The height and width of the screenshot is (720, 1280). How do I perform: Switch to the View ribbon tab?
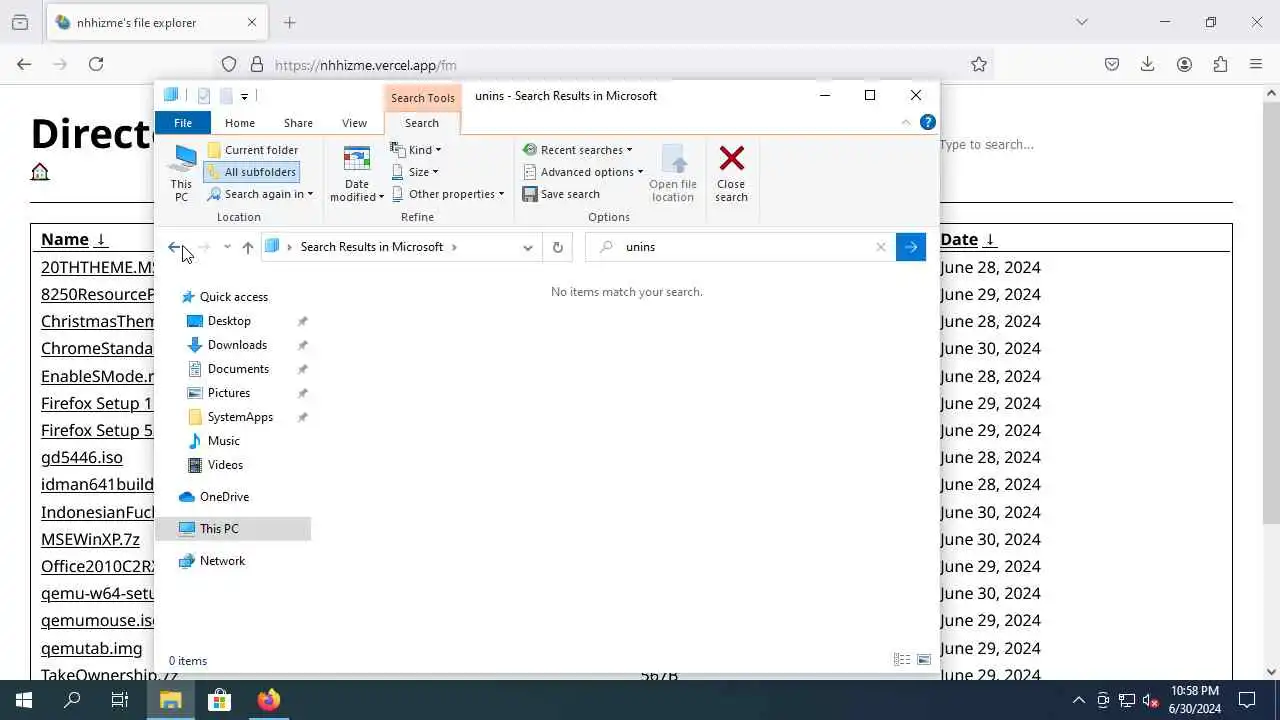click(354, 123)
